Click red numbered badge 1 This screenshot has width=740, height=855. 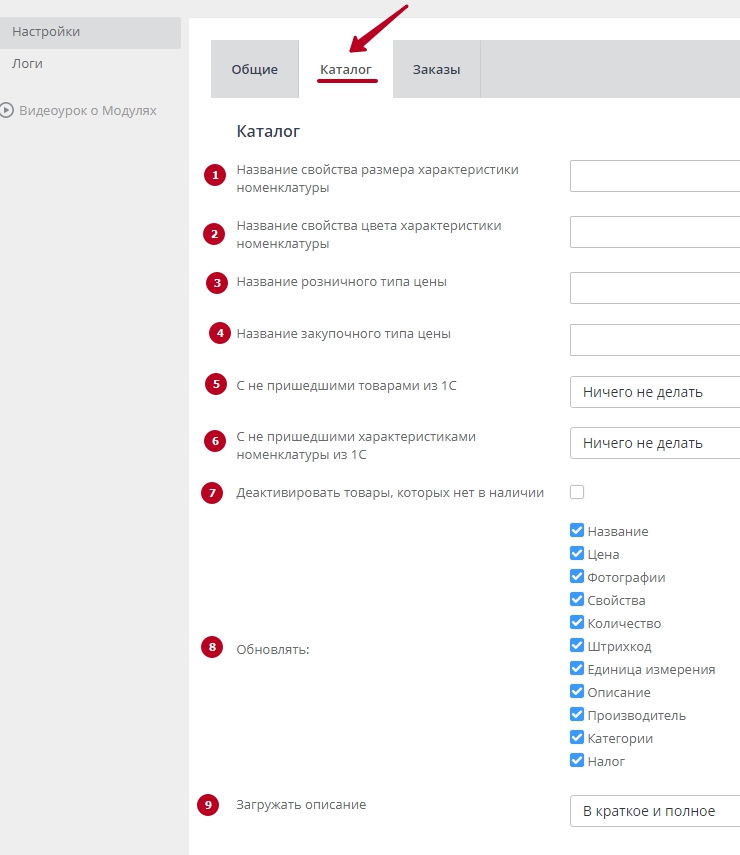pyautogui.click(x=214, y=176)
